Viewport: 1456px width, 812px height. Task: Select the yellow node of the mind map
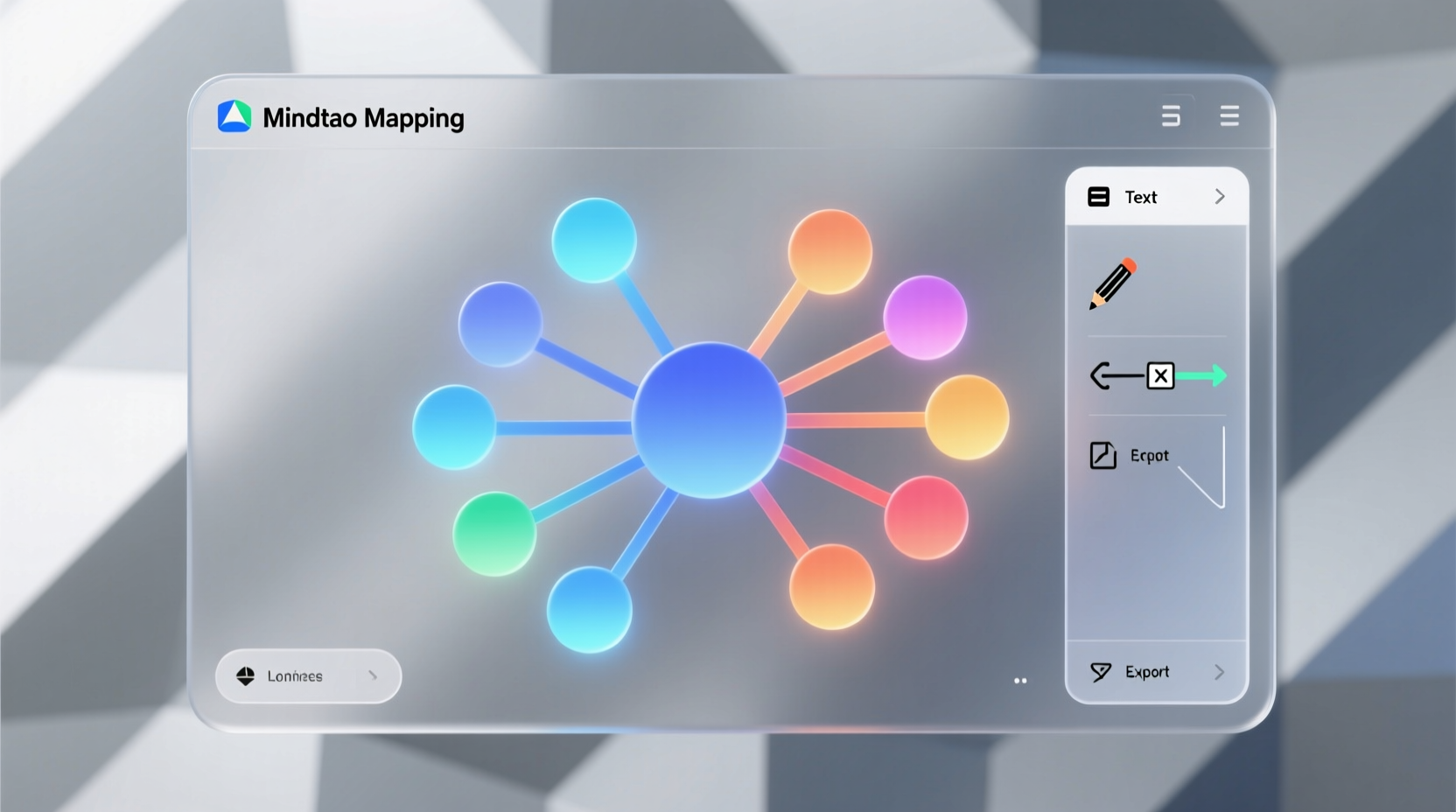pyautogui.click(x=967, y=417)
